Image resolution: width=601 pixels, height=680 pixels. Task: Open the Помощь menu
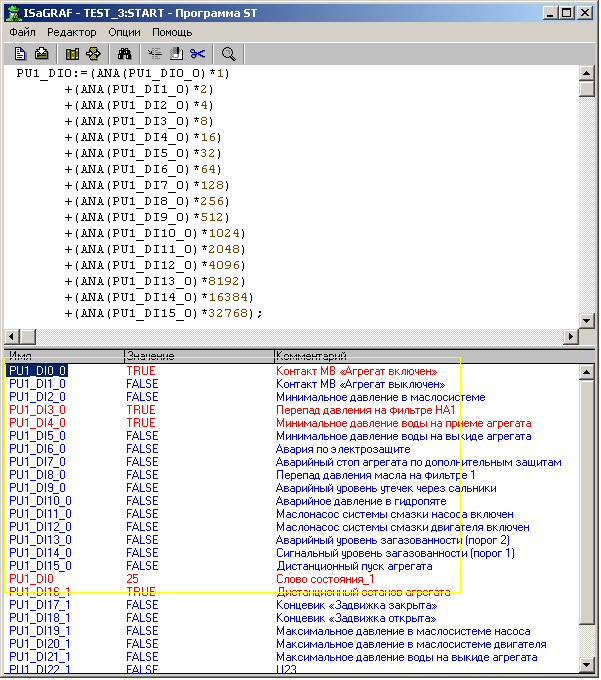[172, 32]
